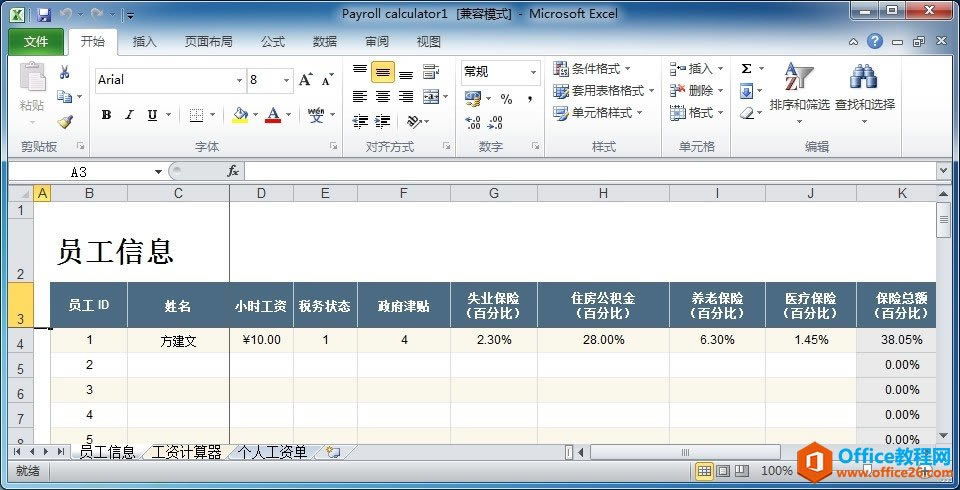Click the Cut scissors icon

pos(64,73)
